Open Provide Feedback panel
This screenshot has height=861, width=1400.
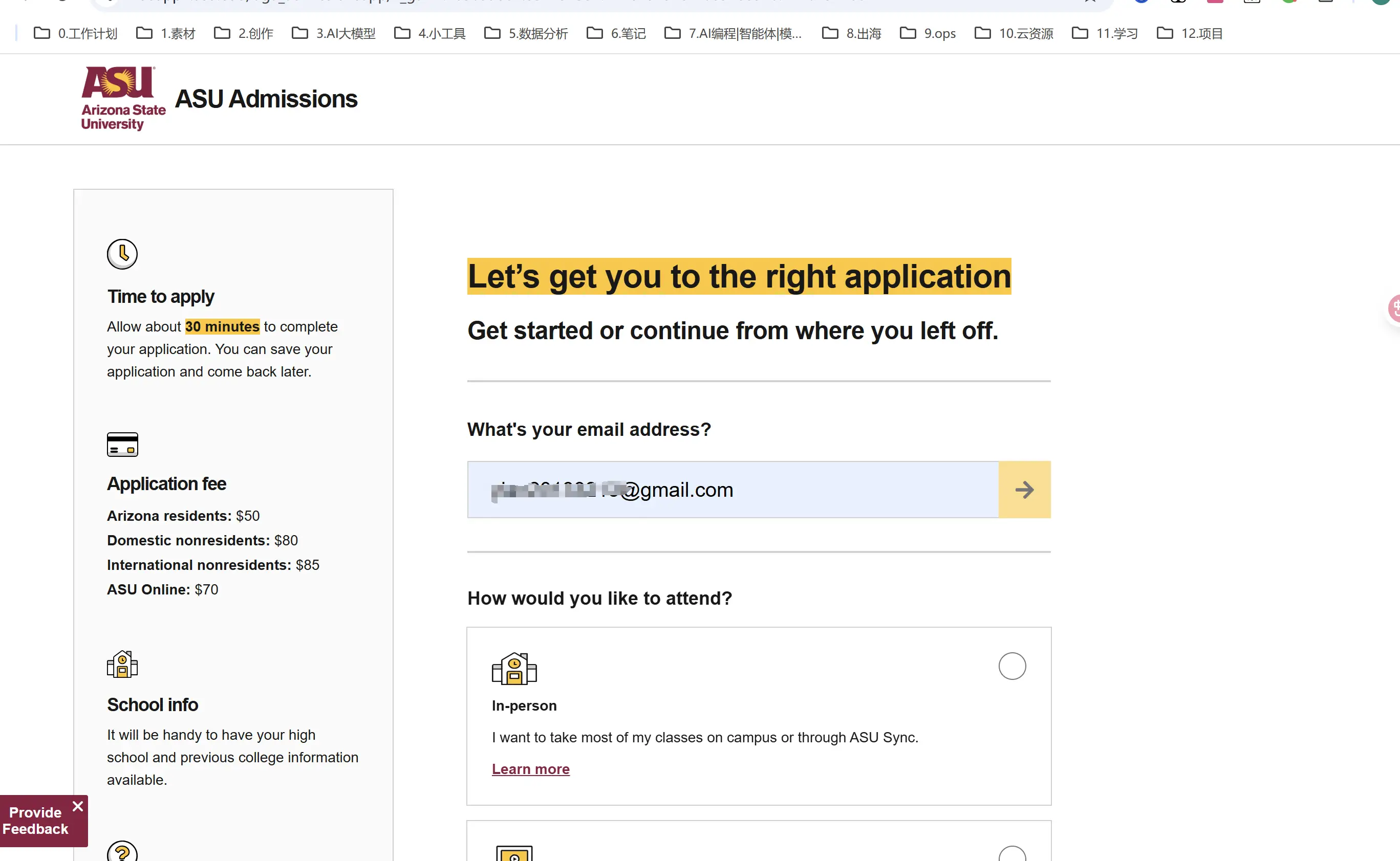pyautogui.click(x=35, y=821)
